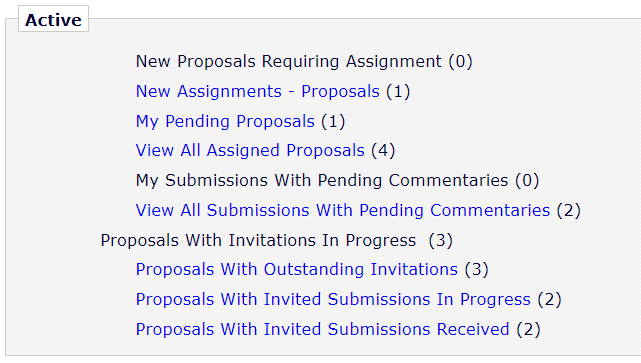Click the Active section header label
The width and height of the screenshot is (641, 363).
53,20
